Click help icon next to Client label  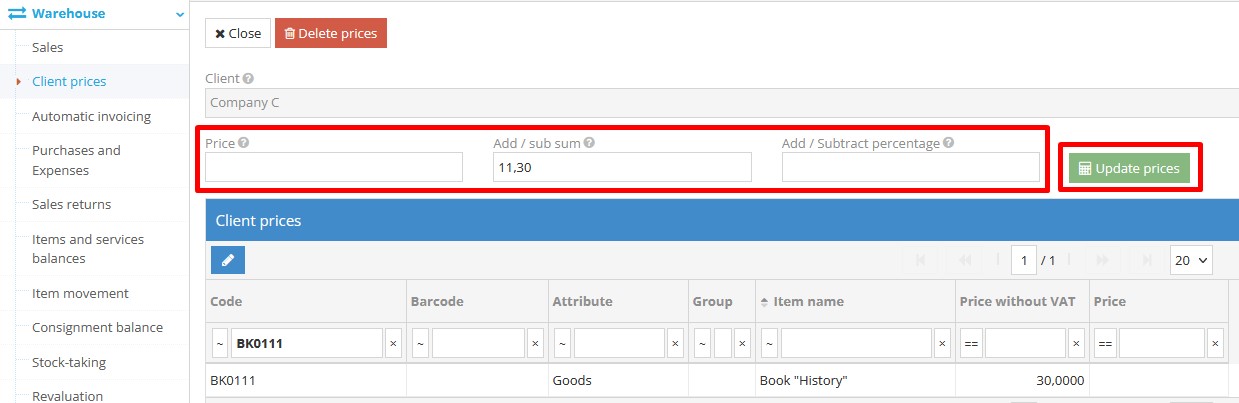[x=248, y=78]
